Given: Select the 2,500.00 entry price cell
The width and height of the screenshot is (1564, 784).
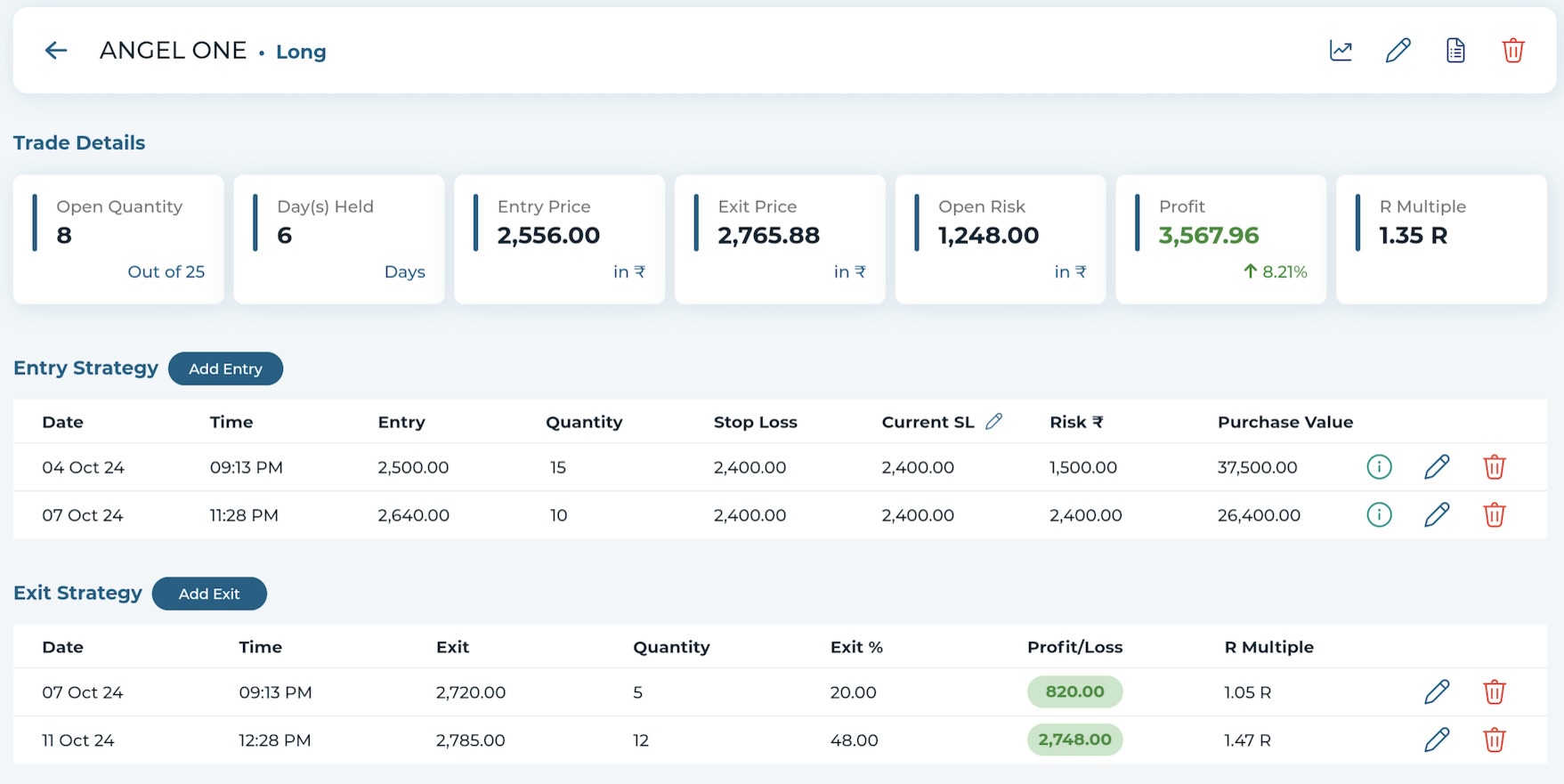Looking at the screenshot, I should pyautogui.click(x=413, y=467).
